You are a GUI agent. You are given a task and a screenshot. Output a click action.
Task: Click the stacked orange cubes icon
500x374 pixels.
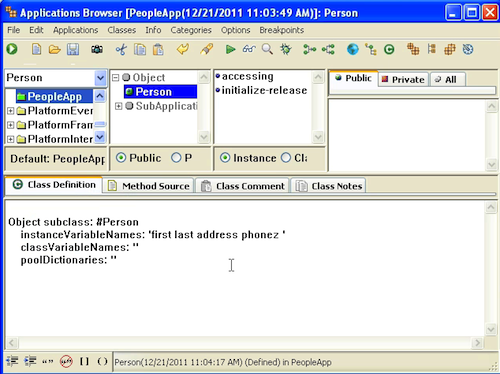pos(413,49)
